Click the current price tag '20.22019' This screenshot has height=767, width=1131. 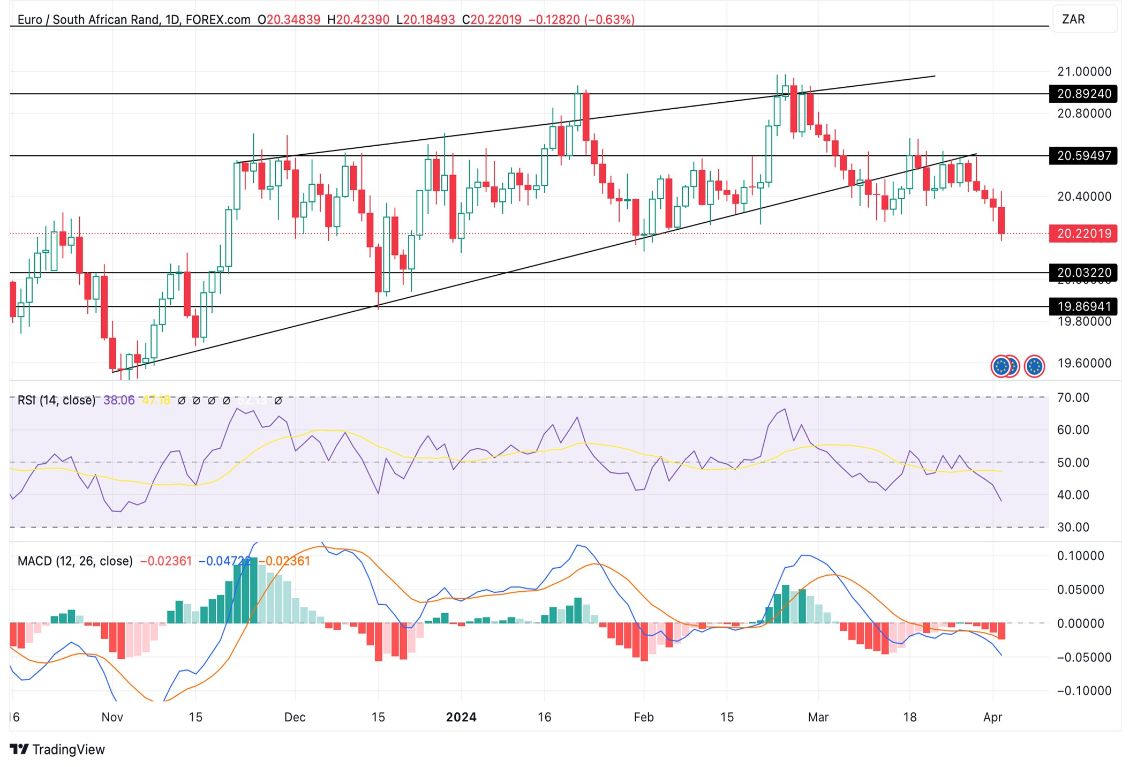pyautogui.click(x=1084, y=233)
